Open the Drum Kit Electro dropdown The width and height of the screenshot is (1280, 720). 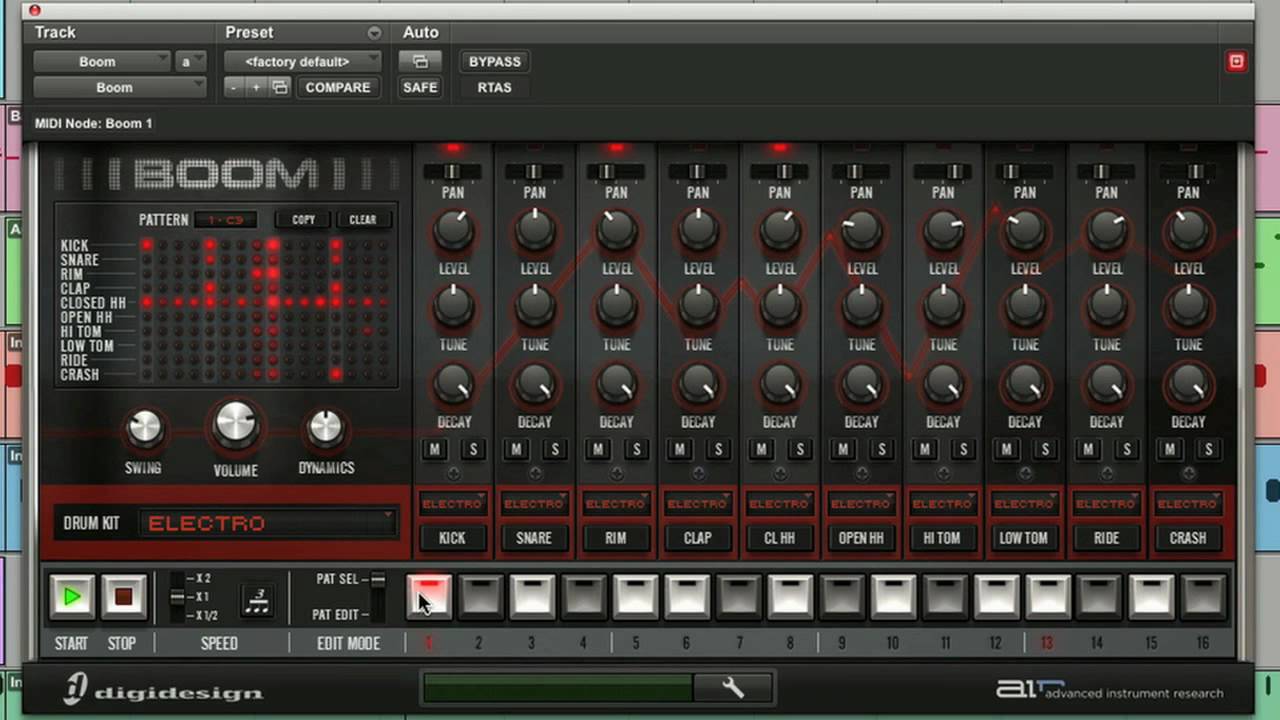tap(268, 523)
